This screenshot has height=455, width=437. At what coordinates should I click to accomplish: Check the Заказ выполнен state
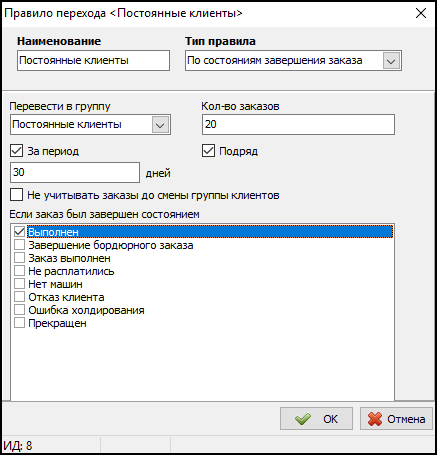point(19,258)
